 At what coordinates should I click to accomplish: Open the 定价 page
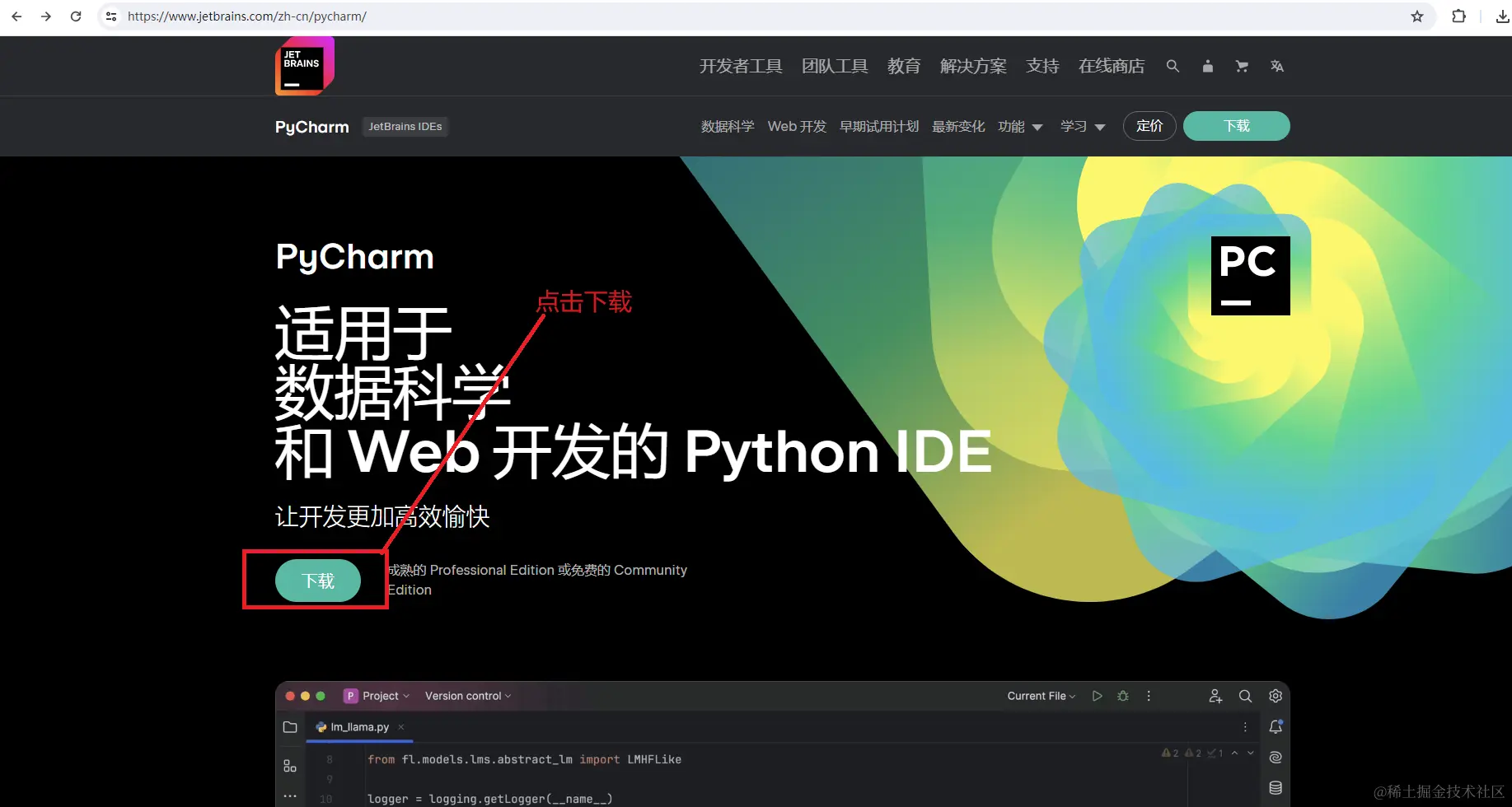(x=1149, y=126)
